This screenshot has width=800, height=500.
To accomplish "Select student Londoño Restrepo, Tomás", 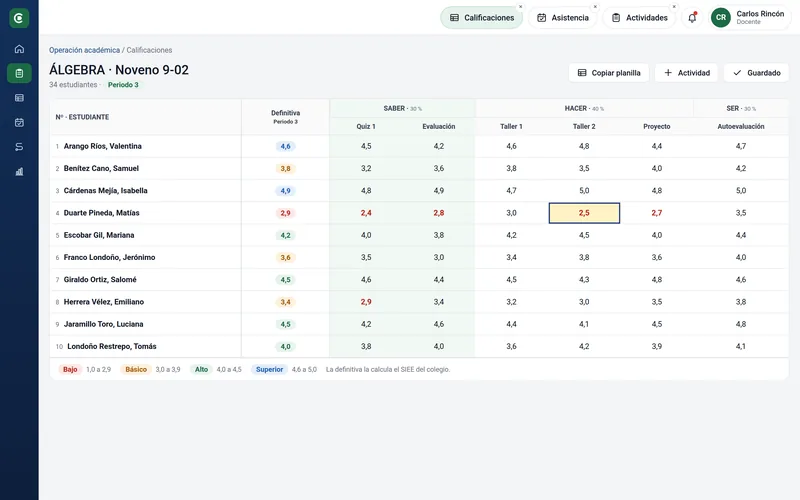I will tap(112, 346).
